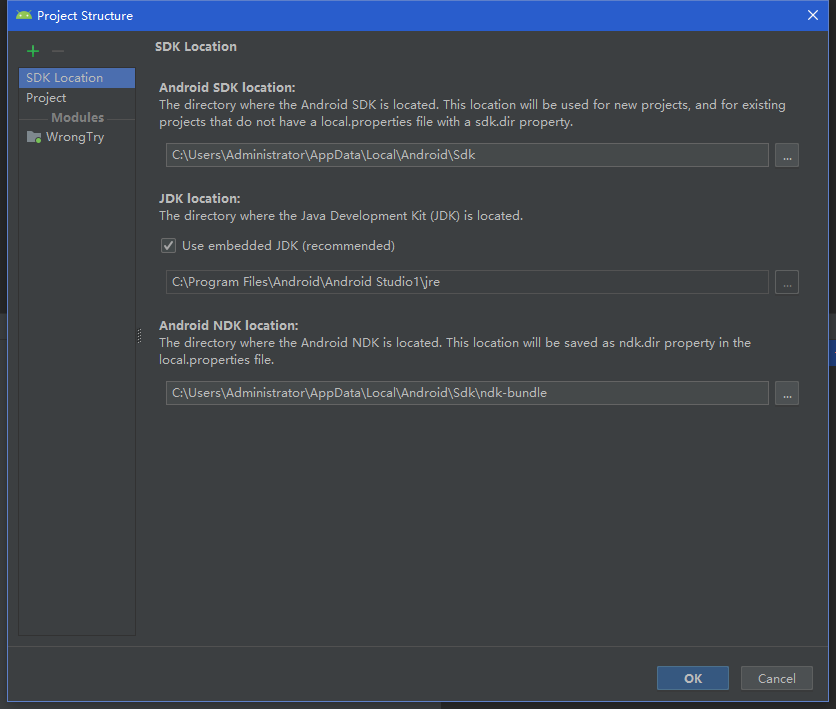Select the WrongTry module

[x=77, y=137]
